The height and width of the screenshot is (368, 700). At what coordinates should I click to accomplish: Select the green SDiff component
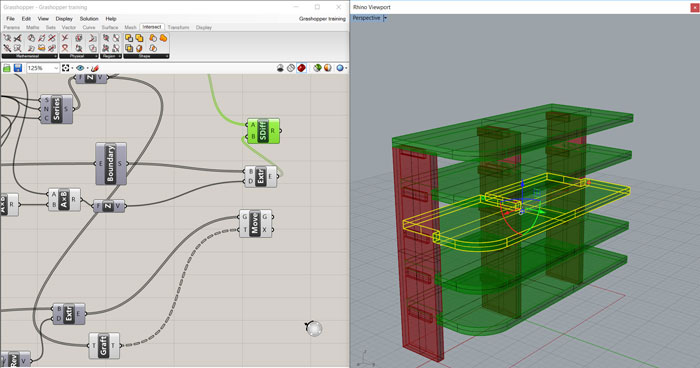tap(263, 131)
